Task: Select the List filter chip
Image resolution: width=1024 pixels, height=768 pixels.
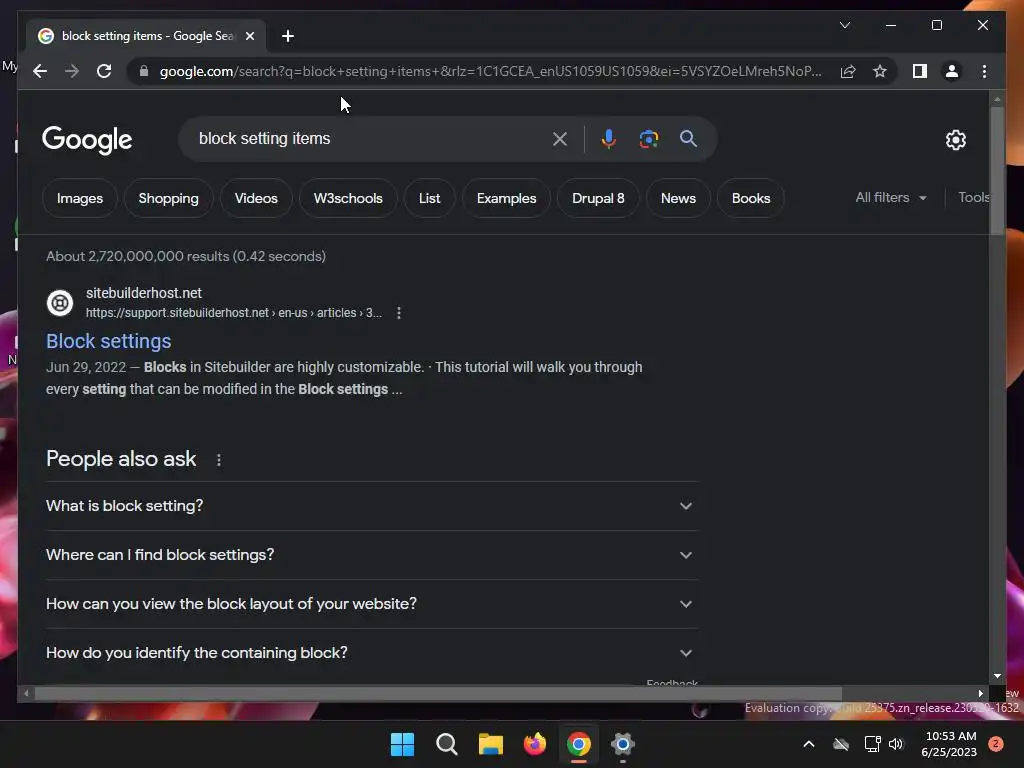Action: [429, 198]
